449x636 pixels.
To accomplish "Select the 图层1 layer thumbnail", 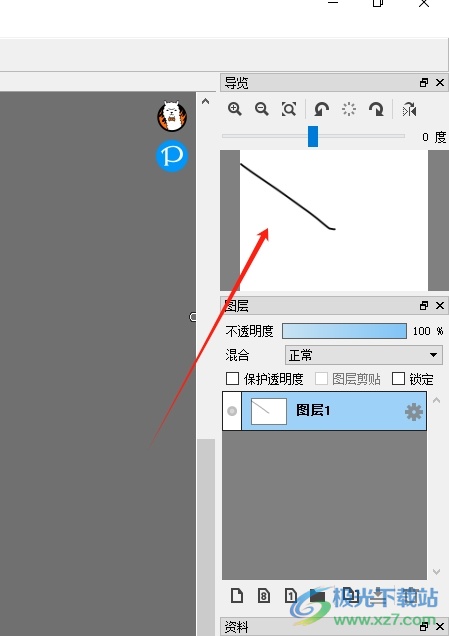I will pyautogui.click(x=269, y=411).
